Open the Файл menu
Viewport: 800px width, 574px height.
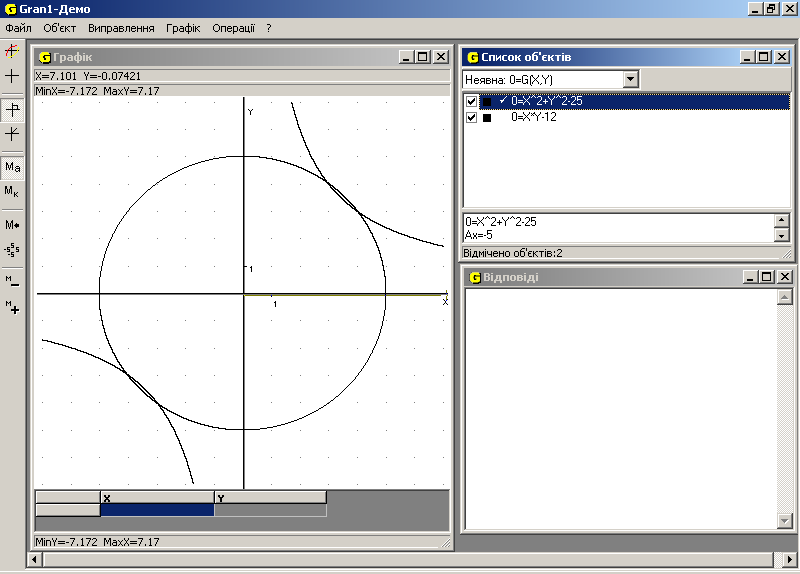[x=18, y=28]
